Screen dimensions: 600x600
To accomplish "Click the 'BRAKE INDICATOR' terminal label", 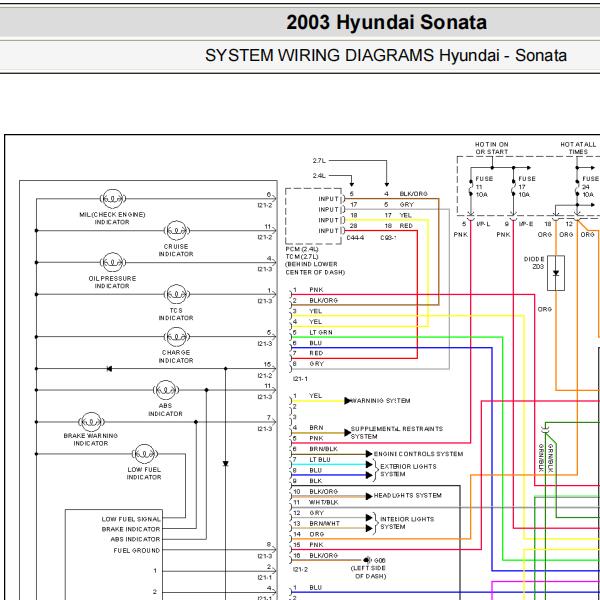I will tap(131, 529).
